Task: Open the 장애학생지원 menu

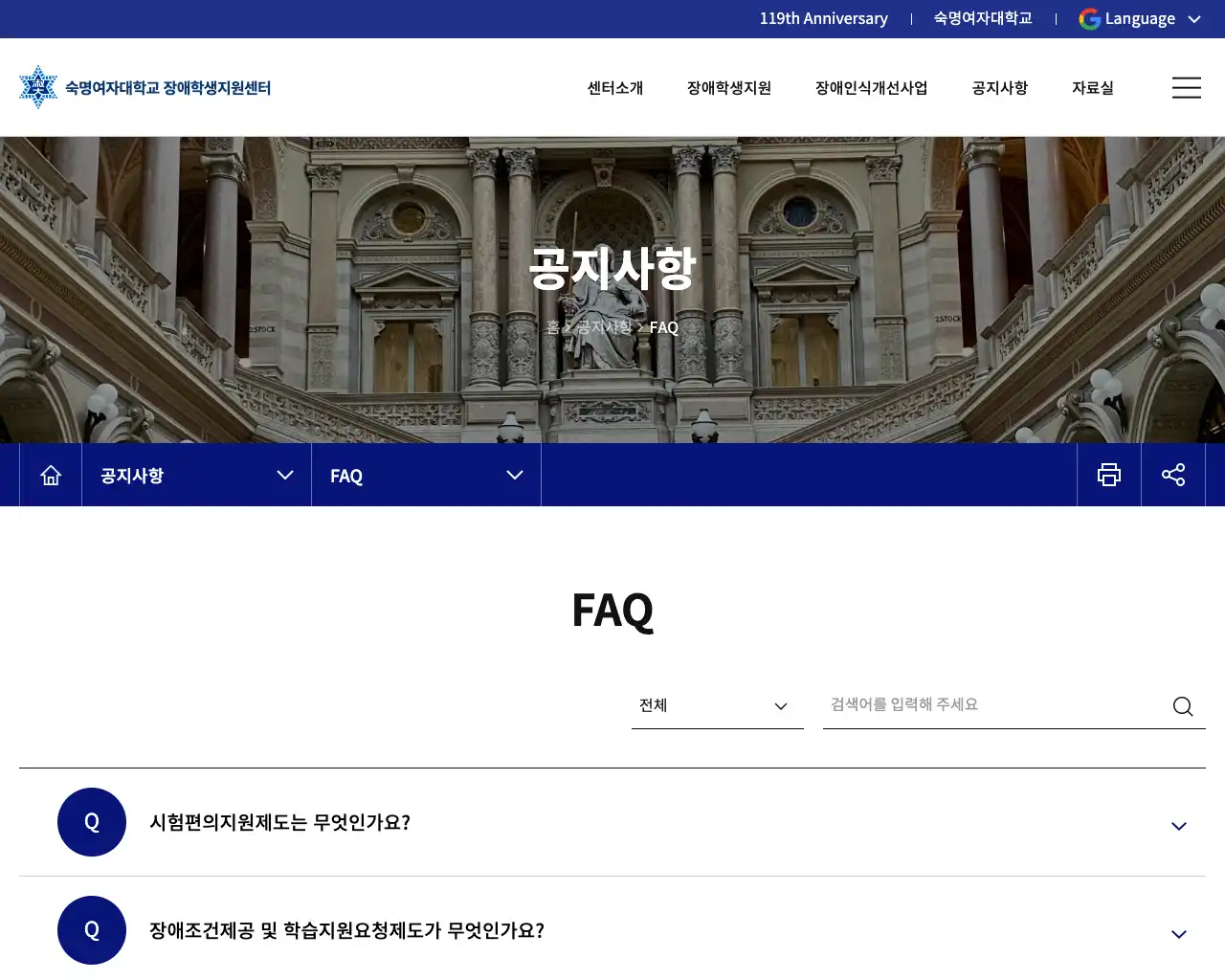Action: (x=728, y=88)
